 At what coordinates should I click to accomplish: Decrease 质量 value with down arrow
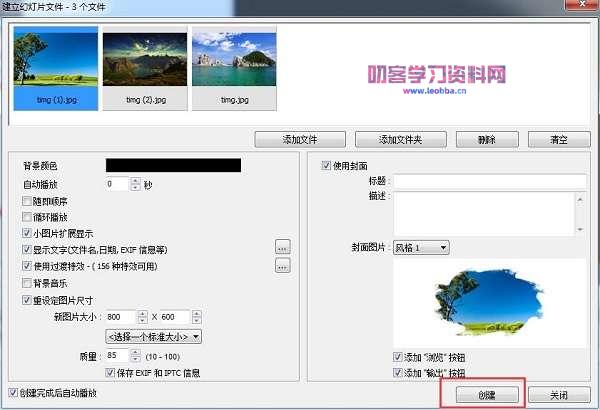click(135, 359)
